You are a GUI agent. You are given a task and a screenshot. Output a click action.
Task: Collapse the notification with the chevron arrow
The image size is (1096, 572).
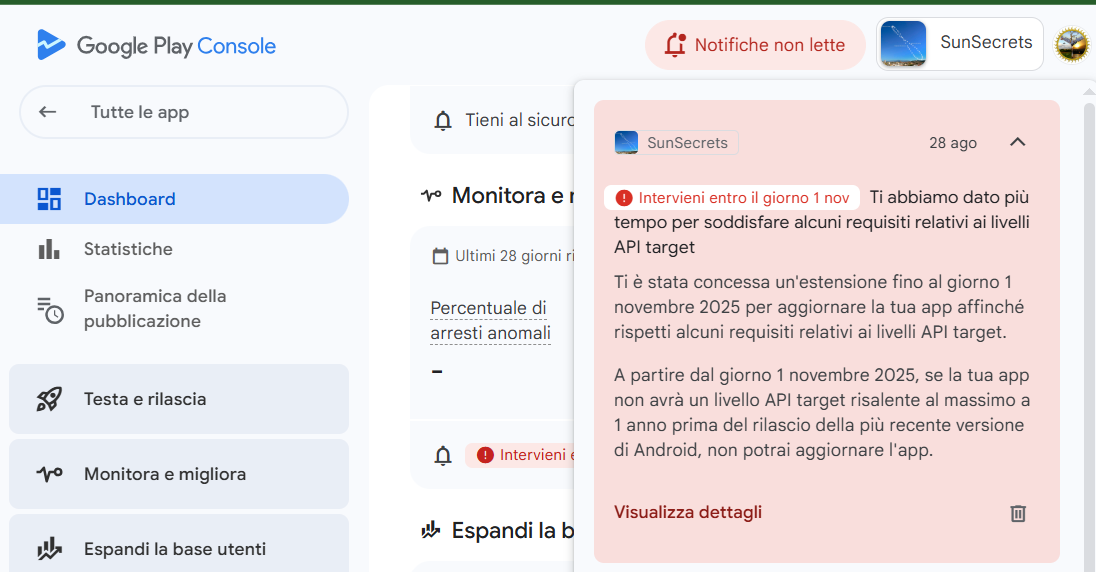coord(1017,142)
